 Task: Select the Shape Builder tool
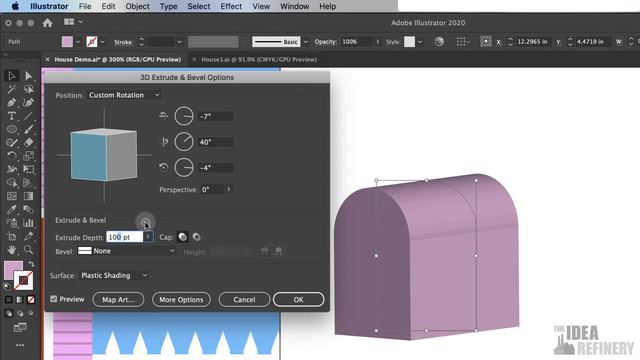11,183
